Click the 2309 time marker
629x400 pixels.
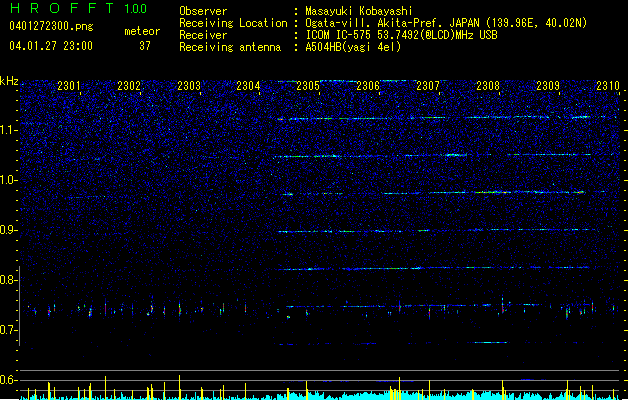tap(548, 86)
